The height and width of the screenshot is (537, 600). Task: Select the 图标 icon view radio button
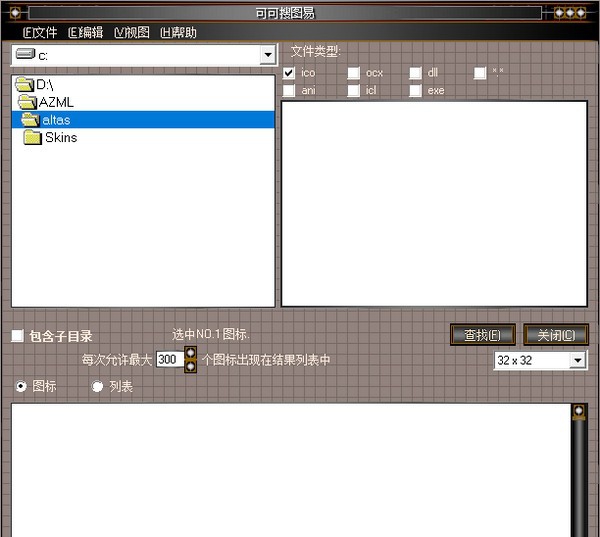[21, 386]
